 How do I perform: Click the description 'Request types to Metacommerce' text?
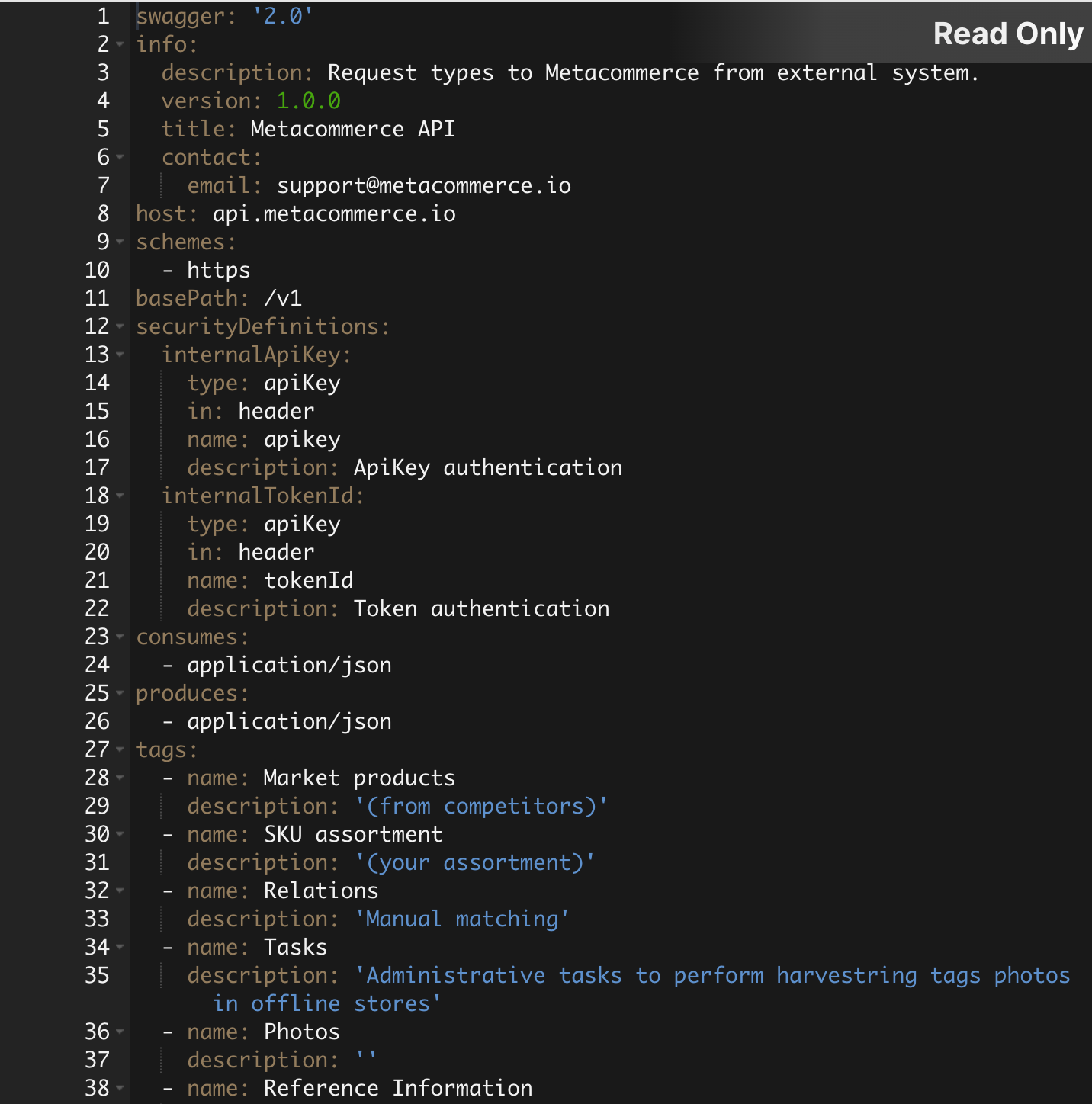[x=654, y=72]
